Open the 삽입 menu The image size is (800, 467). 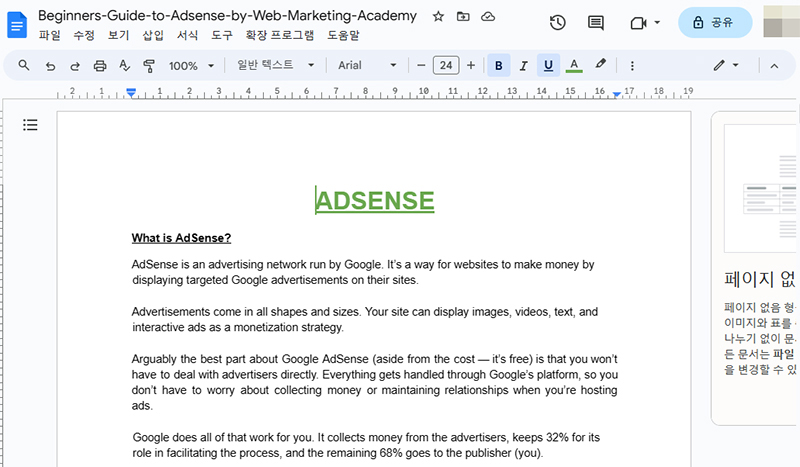(x=153, y=35)
